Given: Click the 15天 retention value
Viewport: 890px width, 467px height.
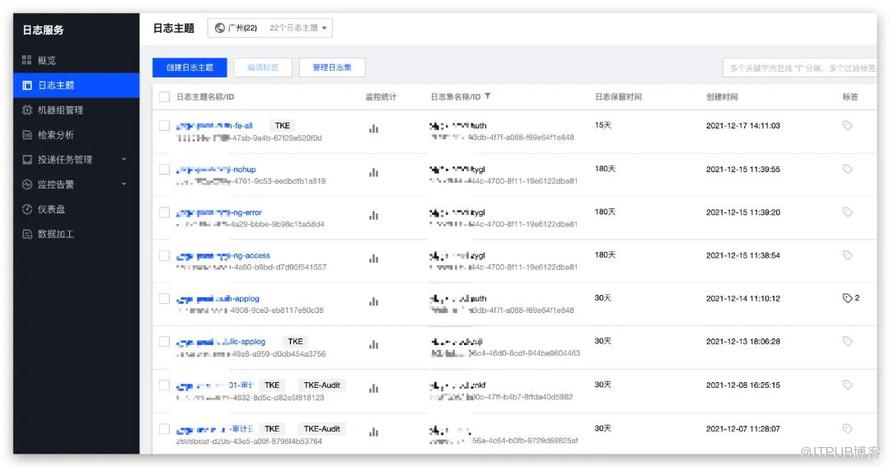Looking at the screenshot, I should (x=603, y=125).
